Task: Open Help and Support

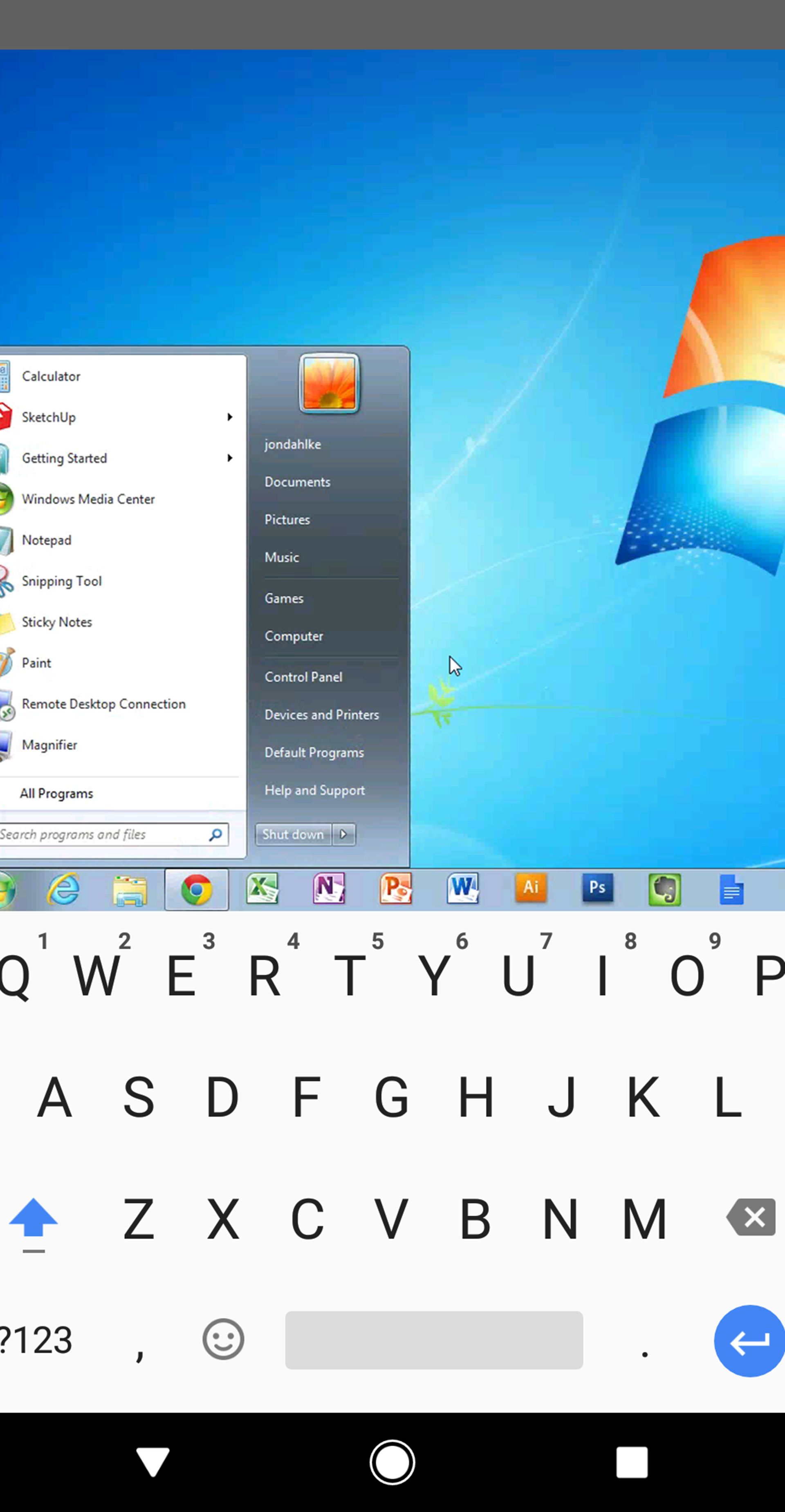Action: (x=315, y=790)
